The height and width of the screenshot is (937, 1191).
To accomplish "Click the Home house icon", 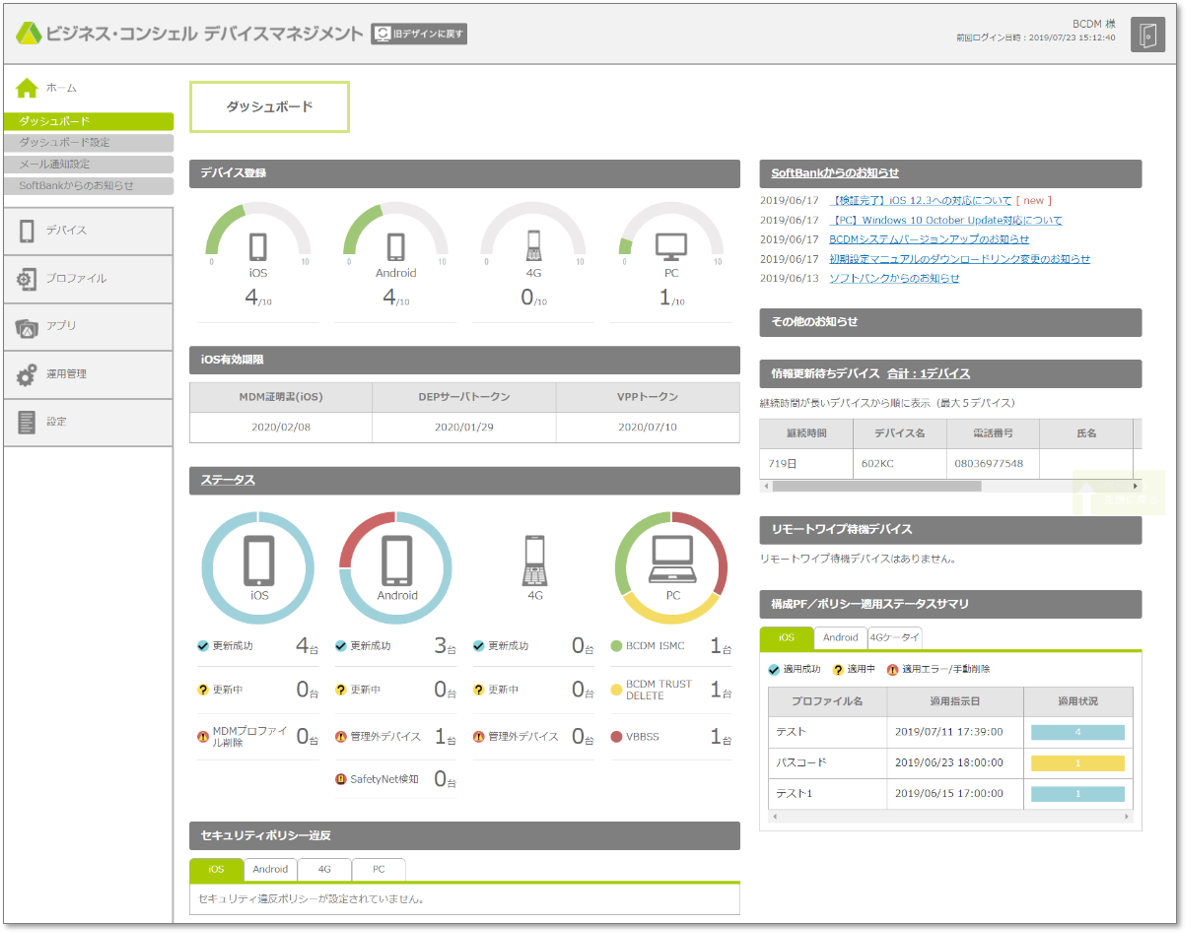I will coord(27,88).
